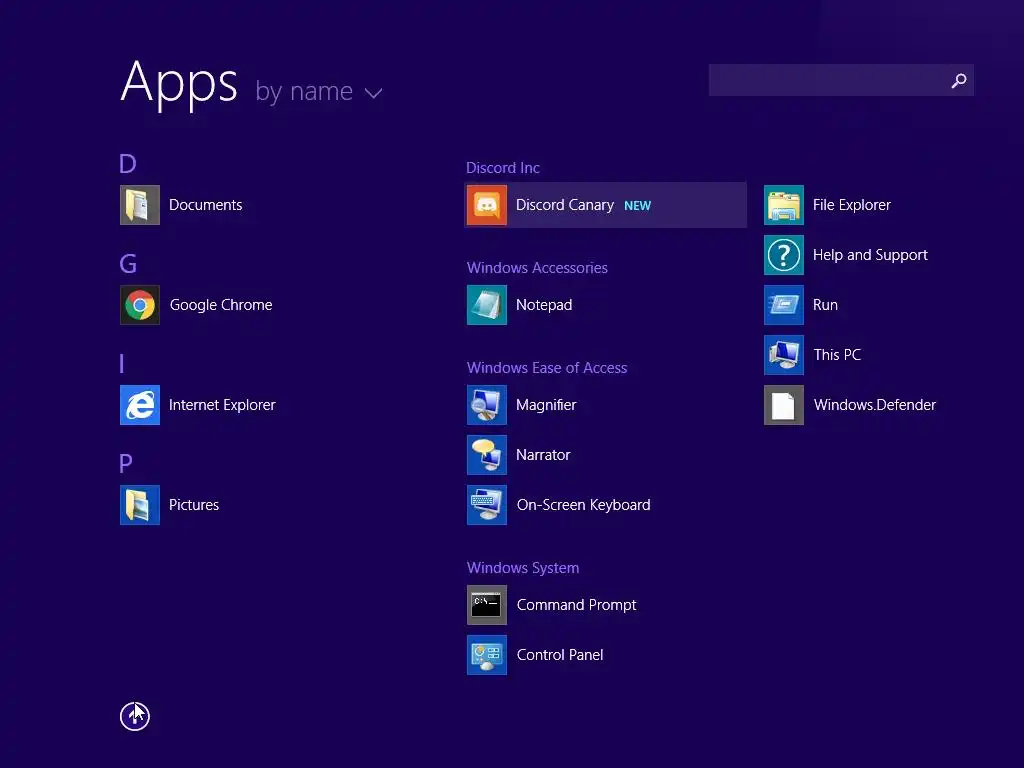Screen dimensions: 1024x768
Task: Open the Windows.Defender file icon
Action: [784, 405]
